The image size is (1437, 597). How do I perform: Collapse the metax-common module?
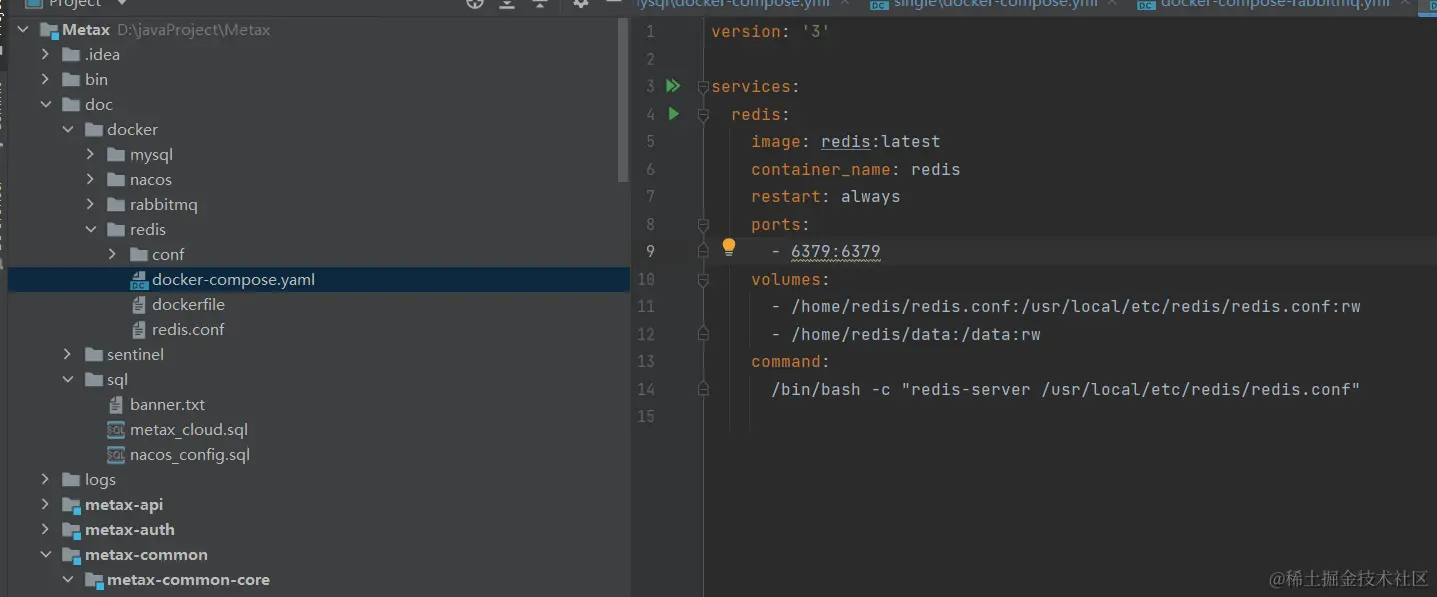[x=45, y=555]
